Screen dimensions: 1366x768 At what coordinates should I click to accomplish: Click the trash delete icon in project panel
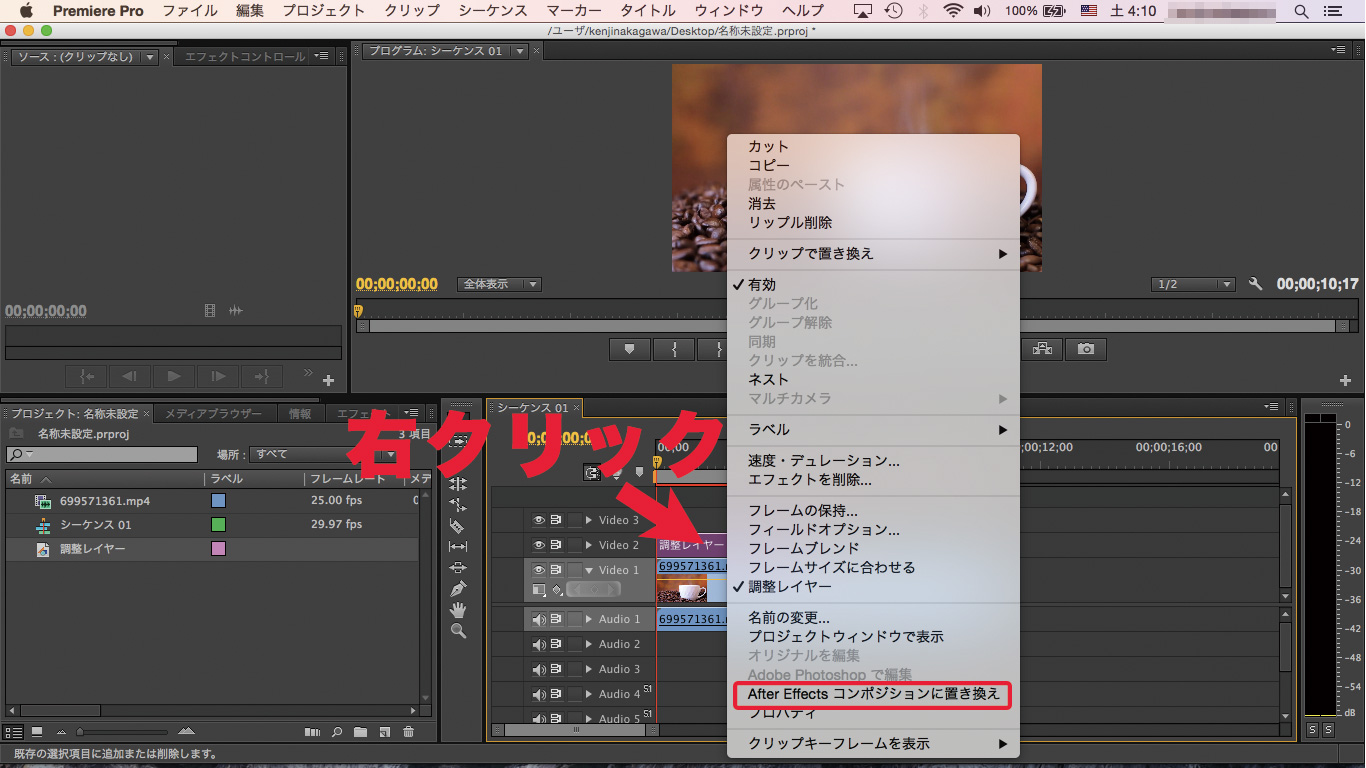tap(408, 732)
